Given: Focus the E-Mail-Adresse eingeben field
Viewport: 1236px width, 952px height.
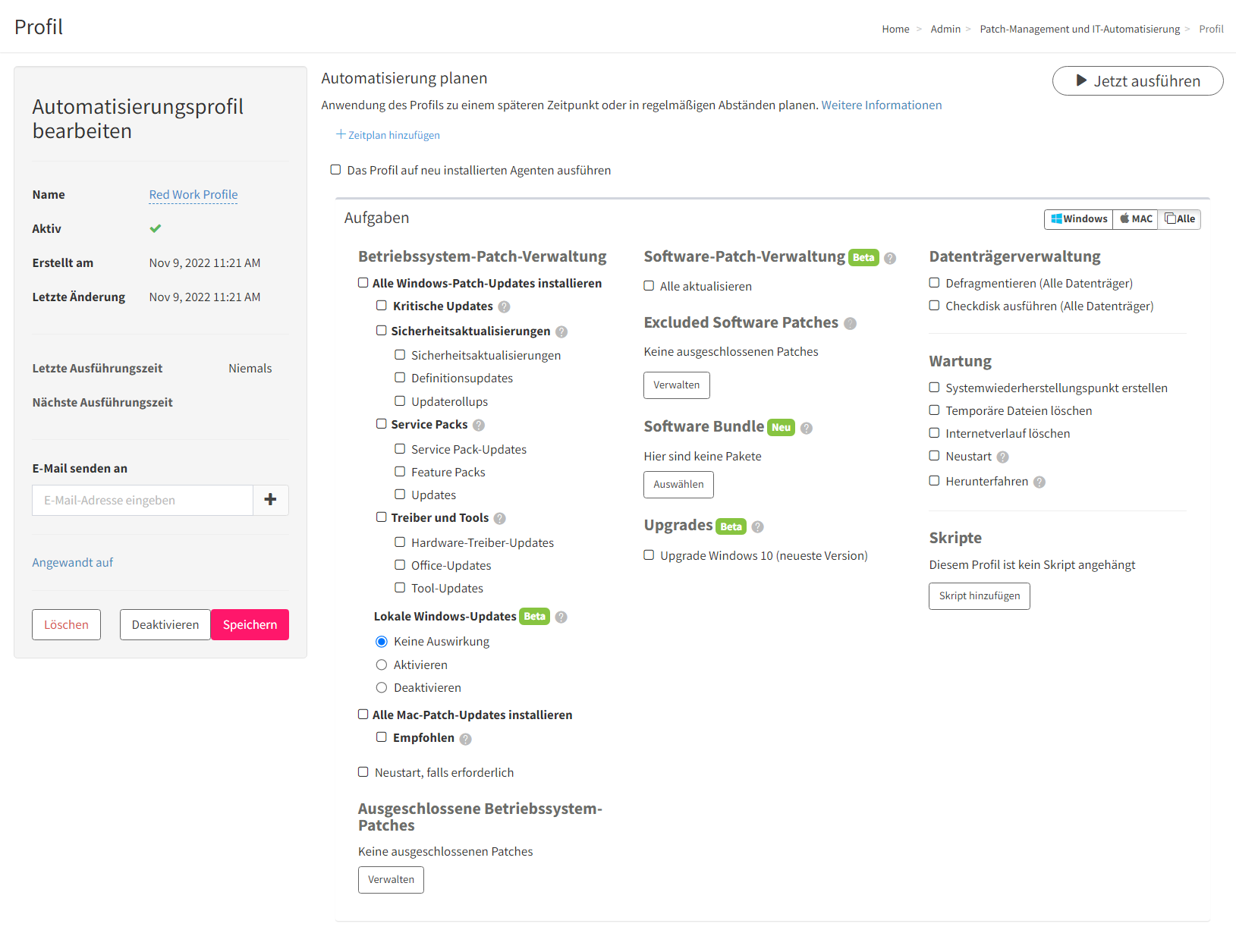Looking at the screenshot, I should point(143,501).
